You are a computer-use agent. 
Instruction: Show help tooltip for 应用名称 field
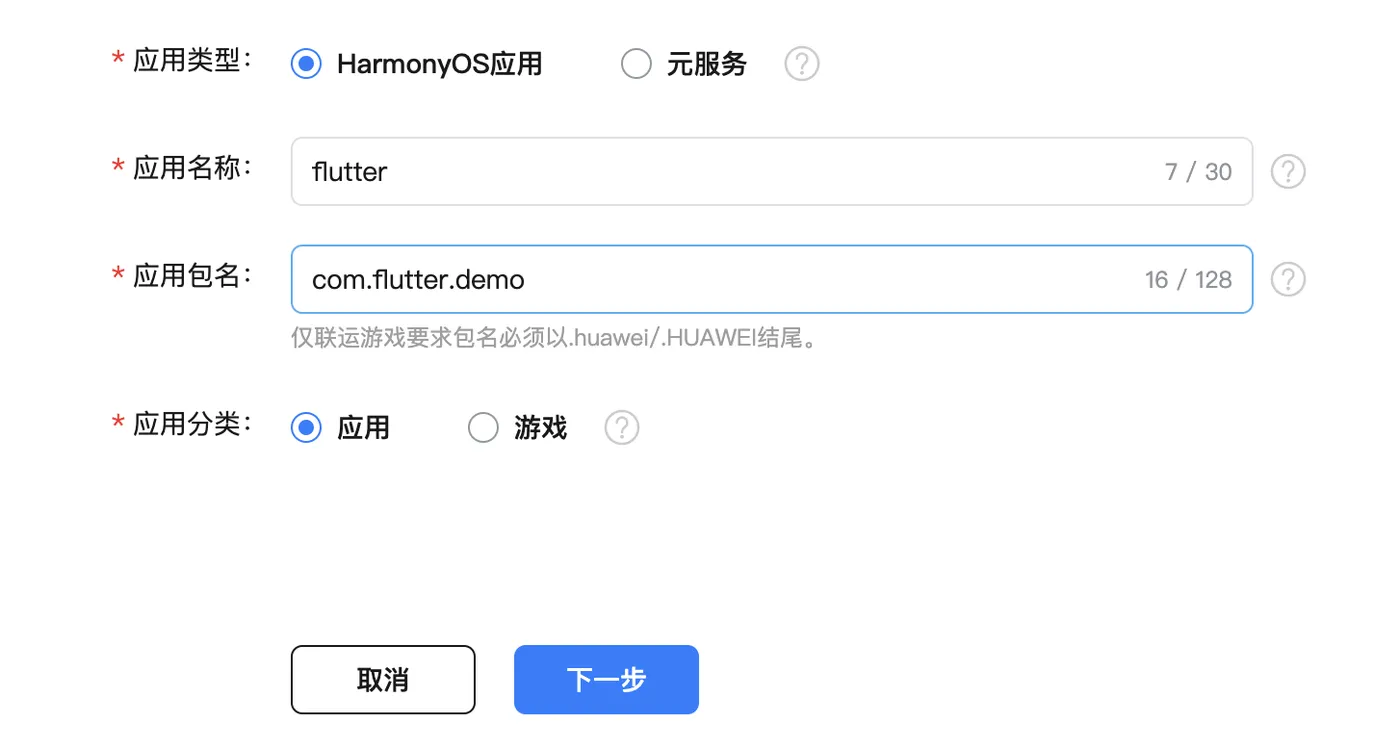(x=1288, y=172)
